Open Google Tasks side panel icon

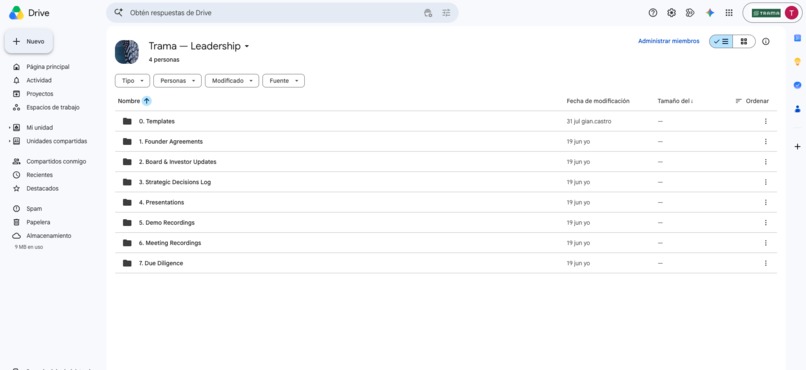coord(797,85)
